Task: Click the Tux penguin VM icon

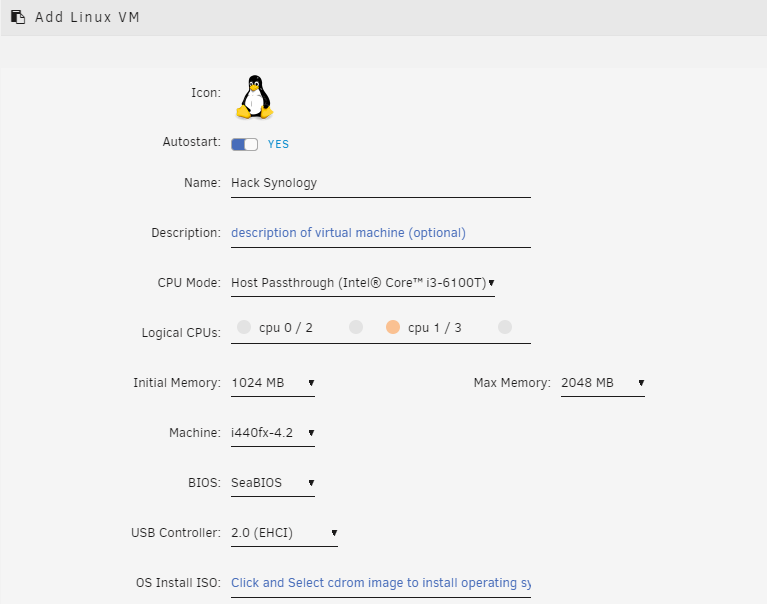Action: tap(254, 97)
